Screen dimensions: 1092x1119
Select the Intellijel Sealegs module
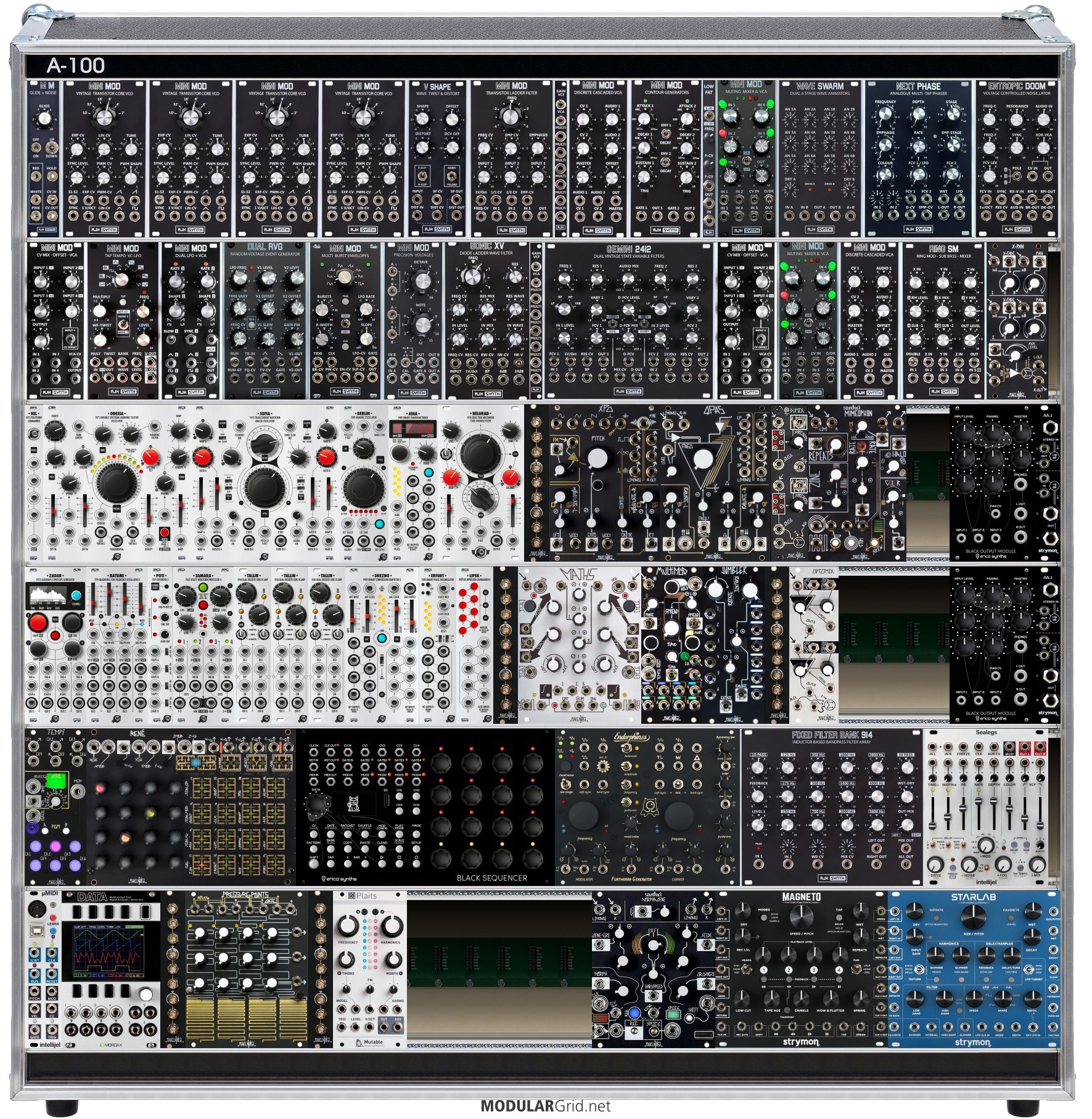(x=986, y=807)
